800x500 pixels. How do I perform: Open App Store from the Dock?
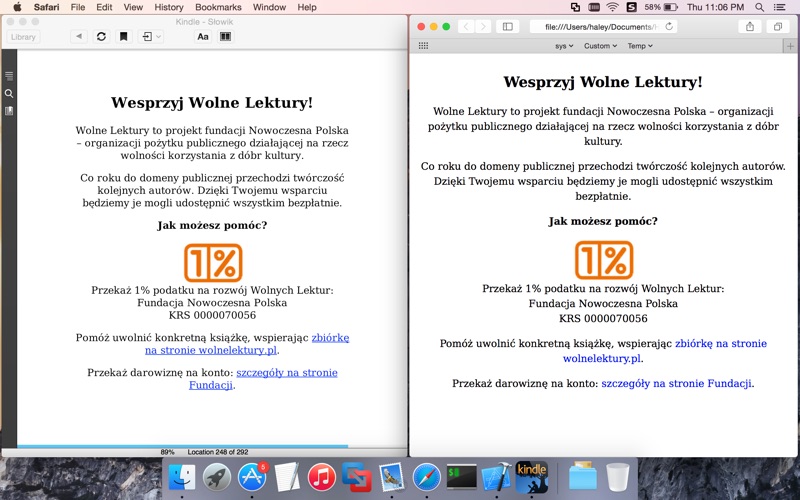[x=252, y=477]
